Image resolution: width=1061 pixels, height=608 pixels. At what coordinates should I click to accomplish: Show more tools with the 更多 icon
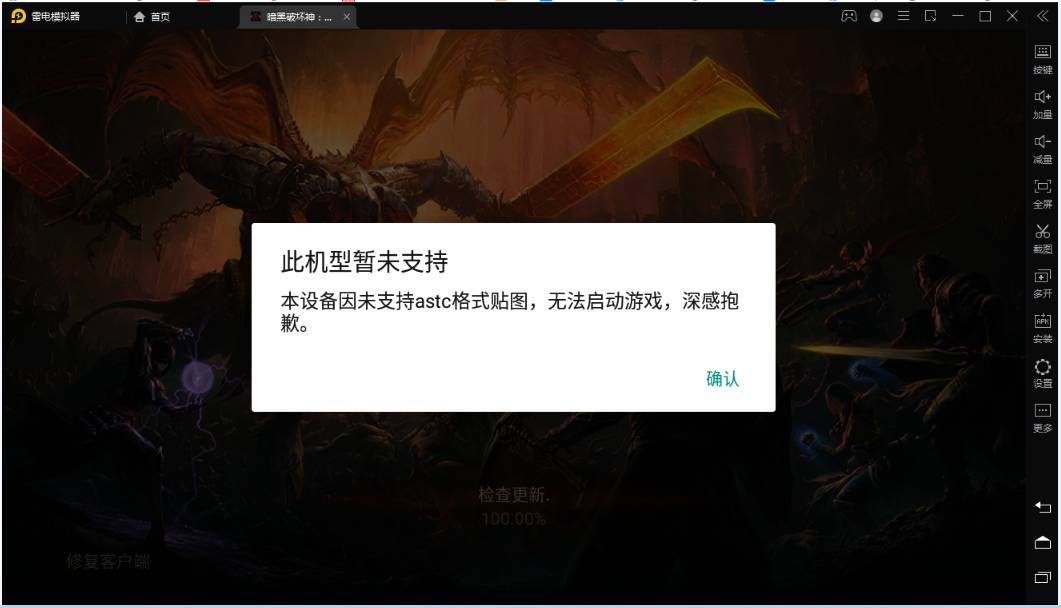click(x=1042, y=417)
